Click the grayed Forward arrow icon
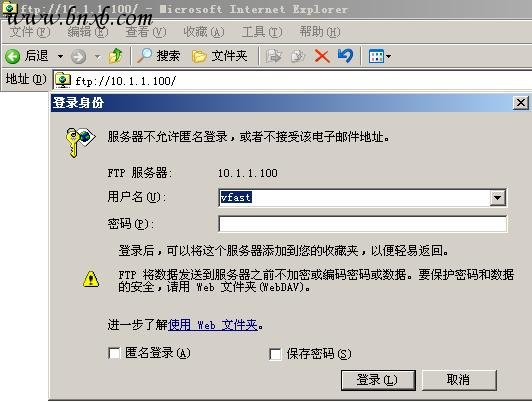The height and width of the screenshot is (402, 532). (78, 57)
